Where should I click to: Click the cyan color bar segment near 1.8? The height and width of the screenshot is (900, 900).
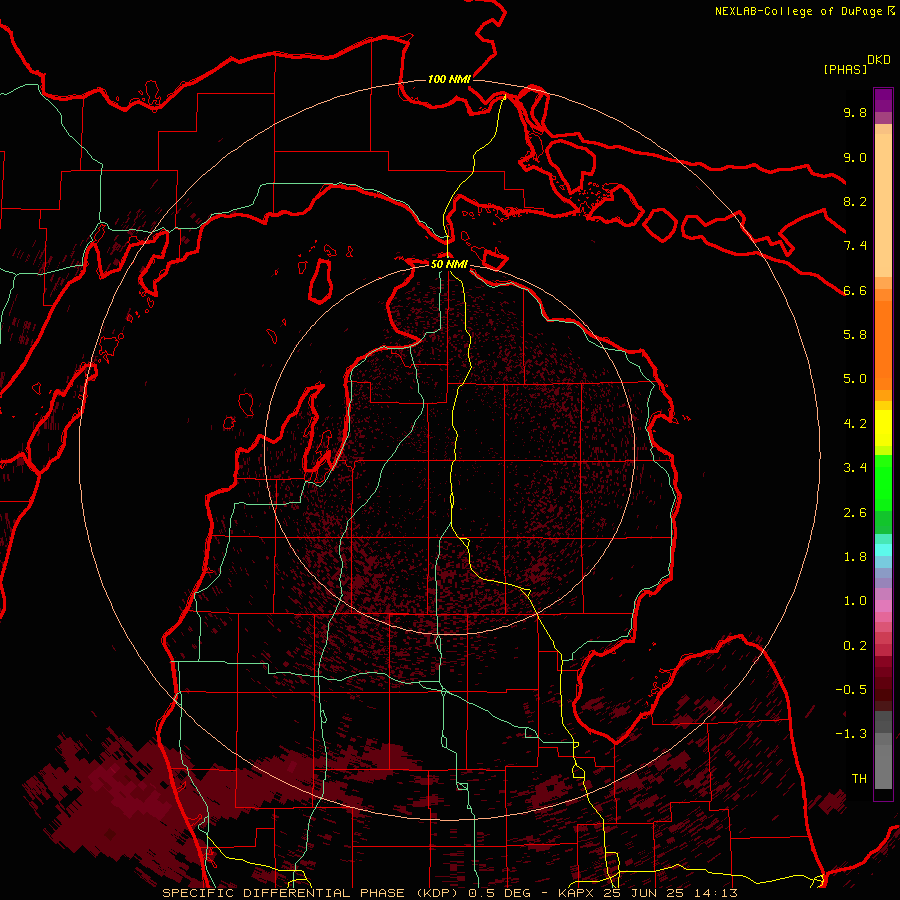883,550
